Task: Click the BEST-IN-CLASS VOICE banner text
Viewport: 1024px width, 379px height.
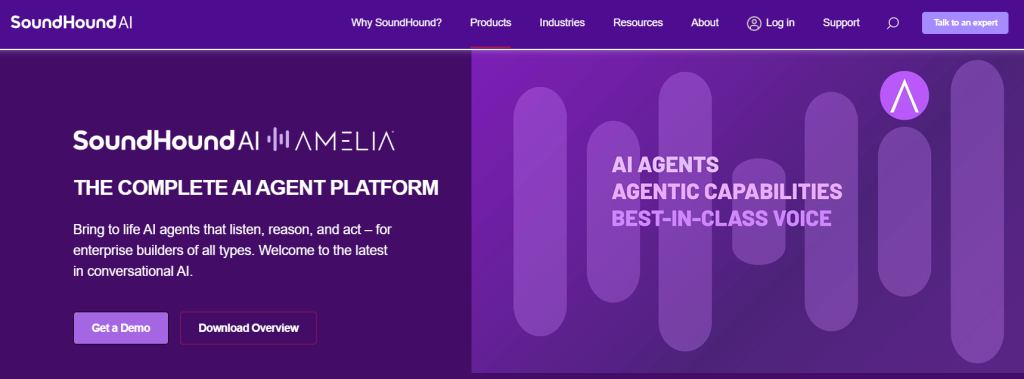Action: click(x=721, y=218)
